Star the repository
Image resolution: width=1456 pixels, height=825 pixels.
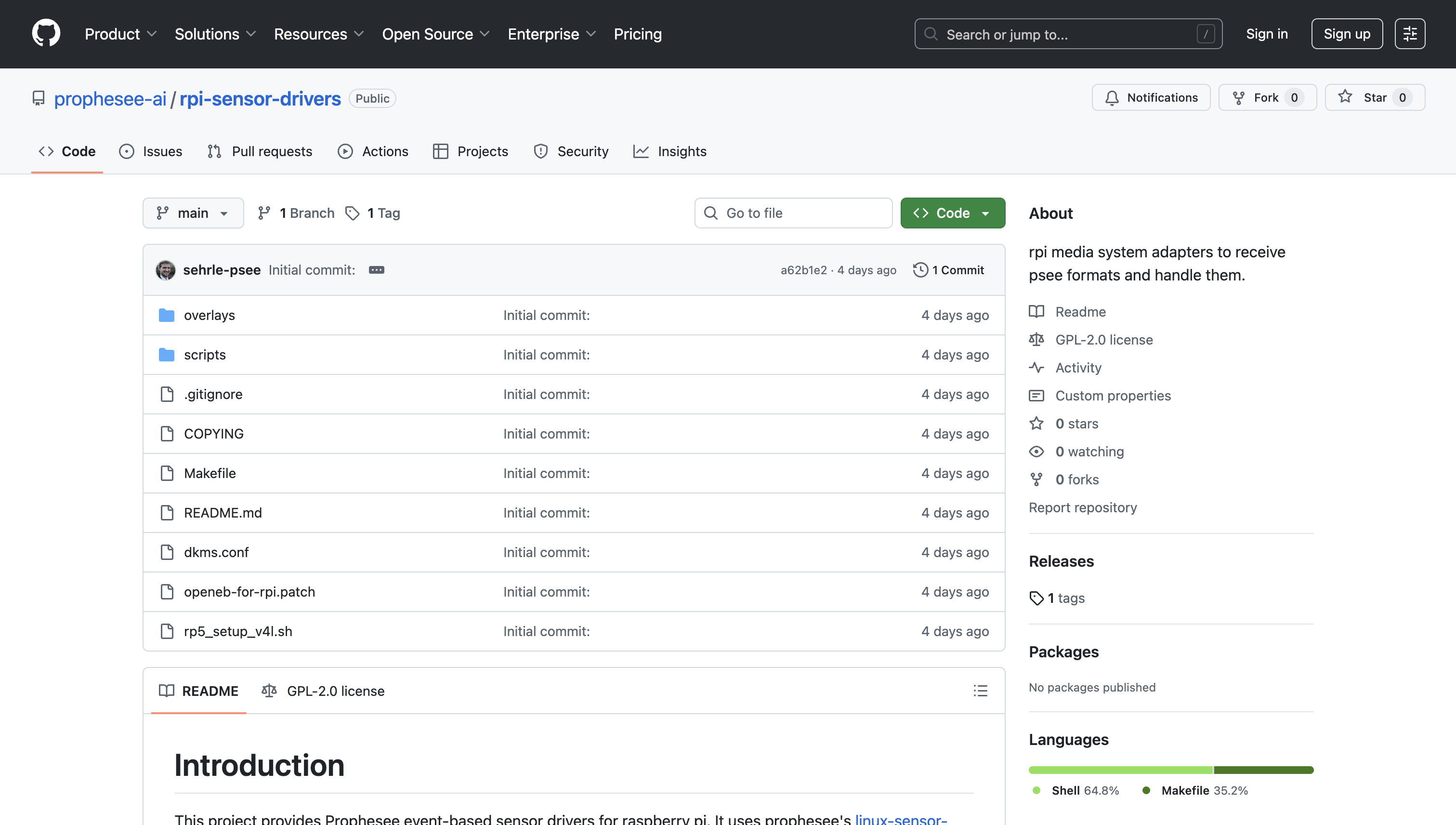[x=1375, y=97]
